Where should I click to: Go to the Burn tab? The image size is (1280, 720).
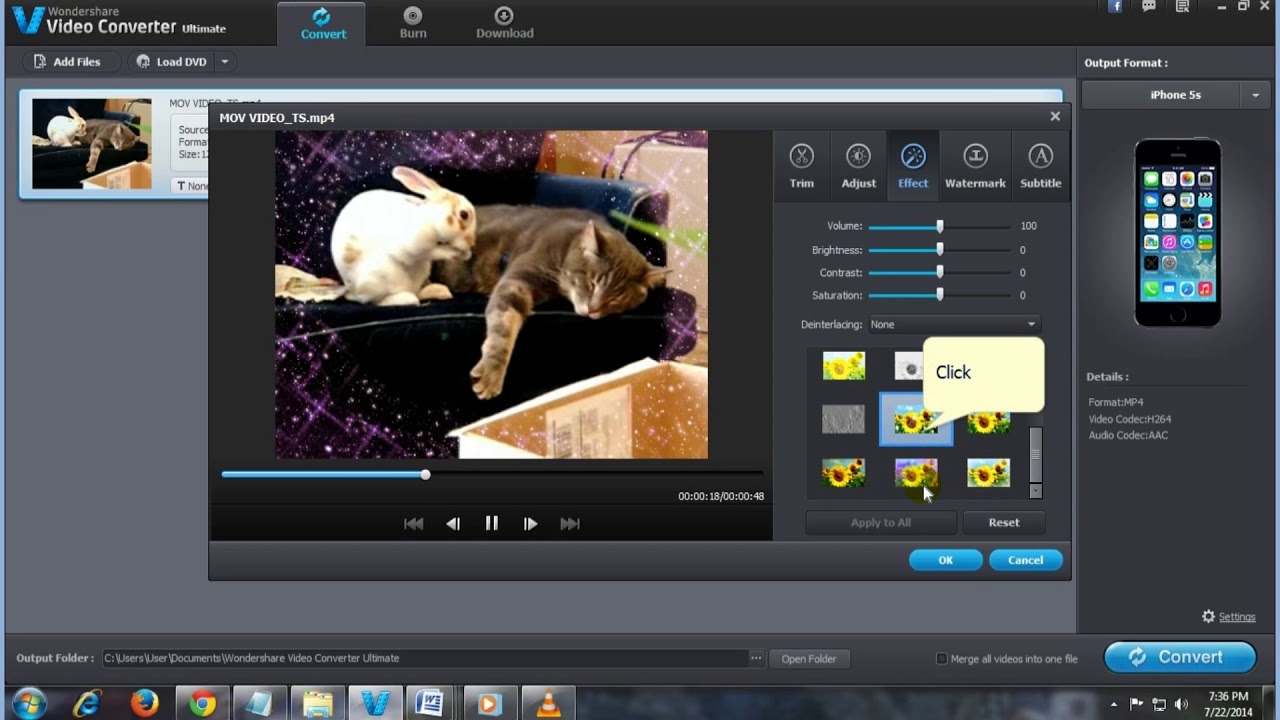(413, 24)
